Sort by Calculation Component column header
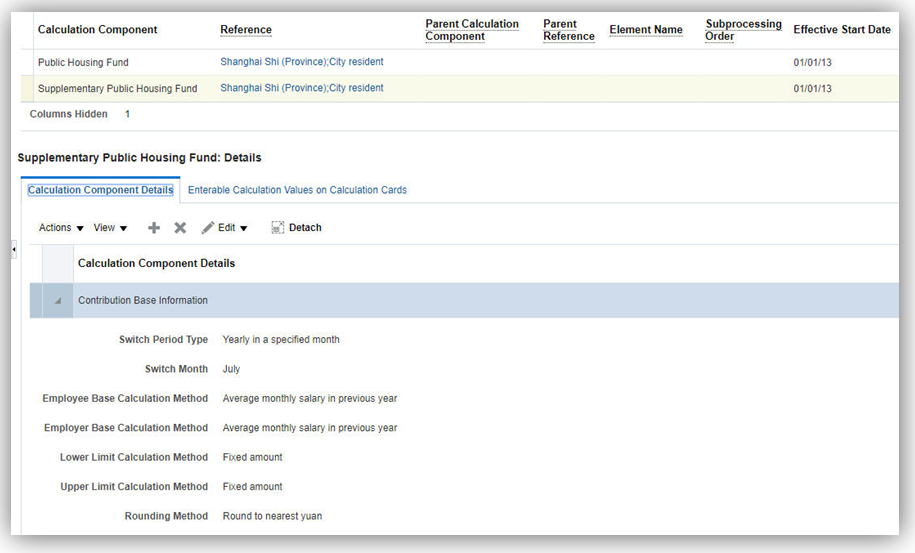 [x=97, y=30]
